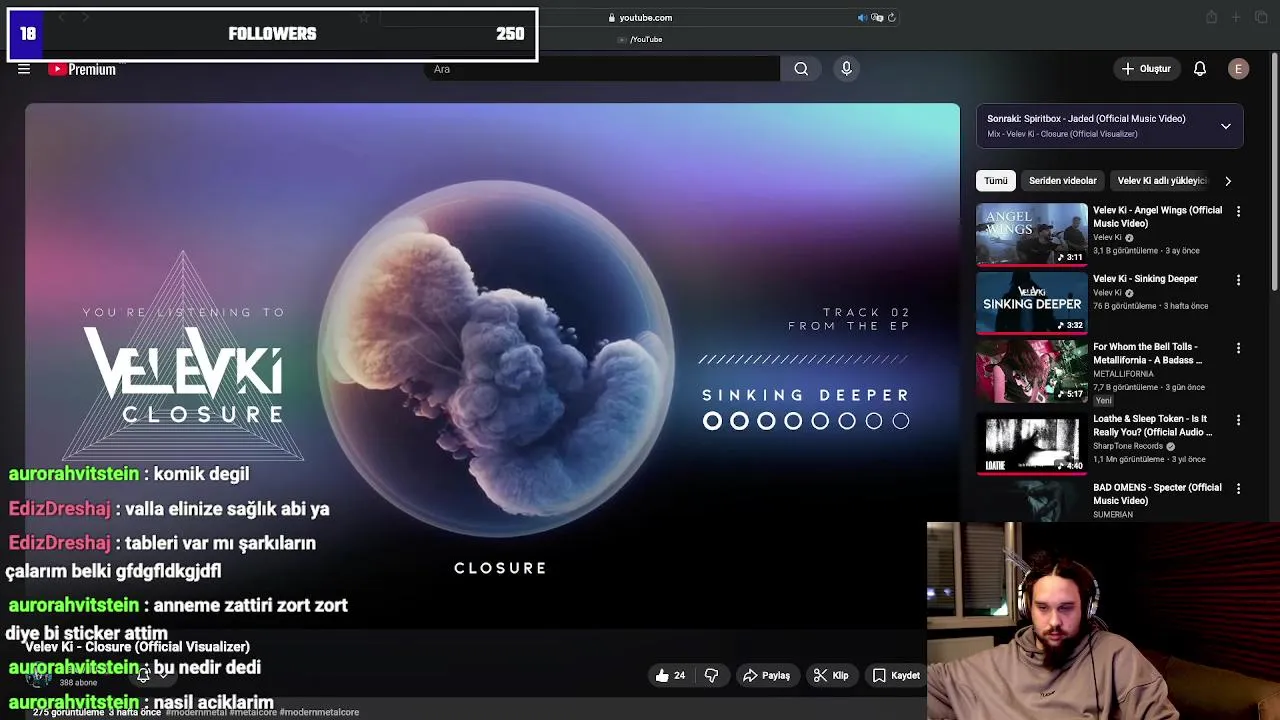Image resolution: width=1280 pixels, height=720 pixels.
Task: Click '388 abone' subscriber count text
Action: click(78, 683)
